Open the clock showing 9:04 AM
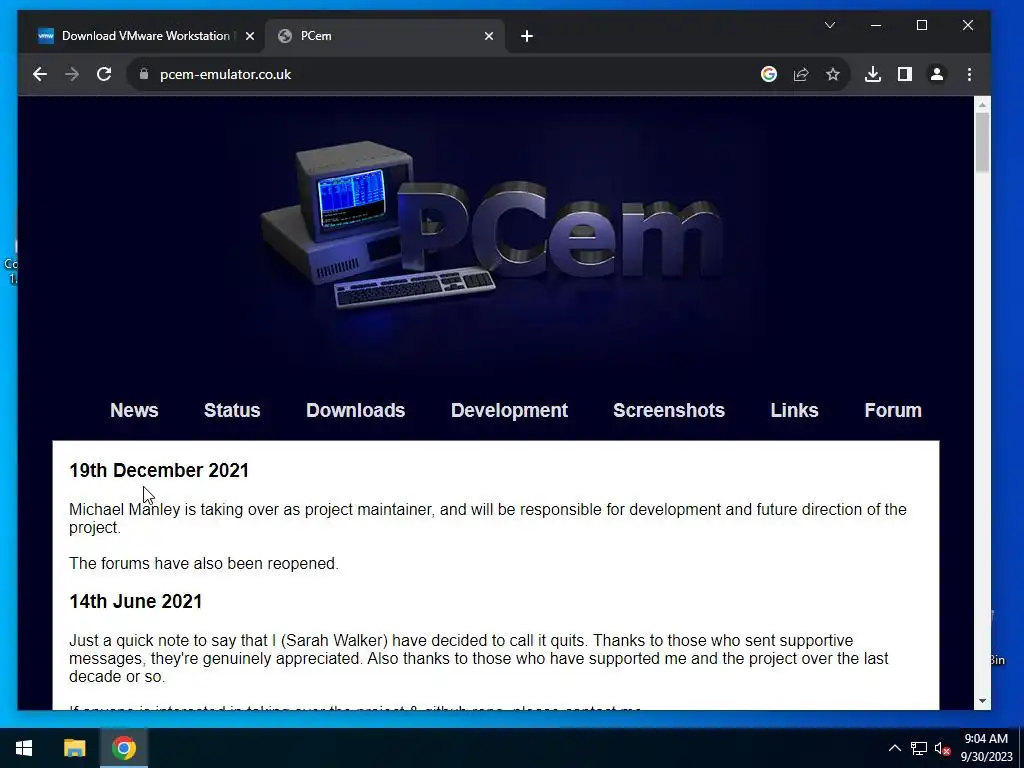This screenshot has height=768, width=1024. (986, 748)
